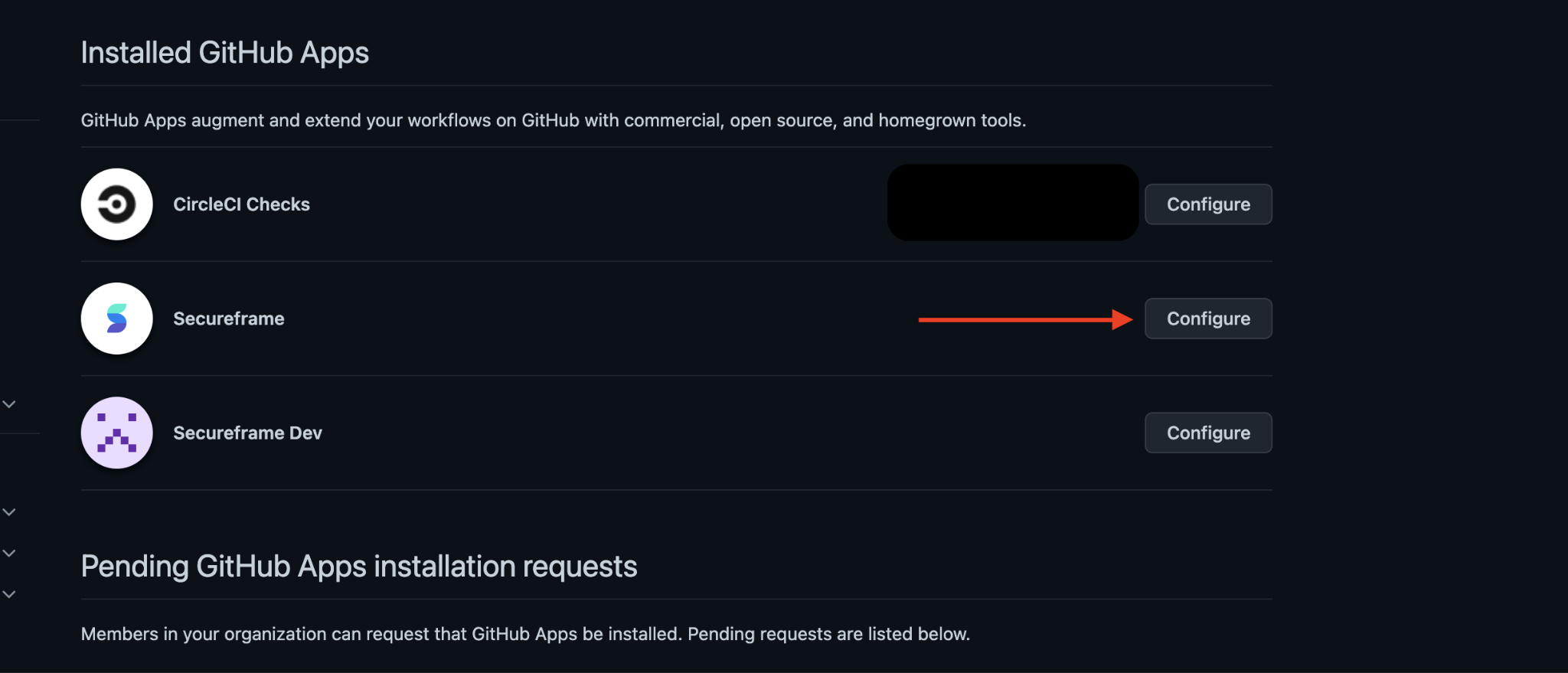Configure the CircleCI Checks app
Viewport: 1568px width, 673px height.
coord(1208,204)
